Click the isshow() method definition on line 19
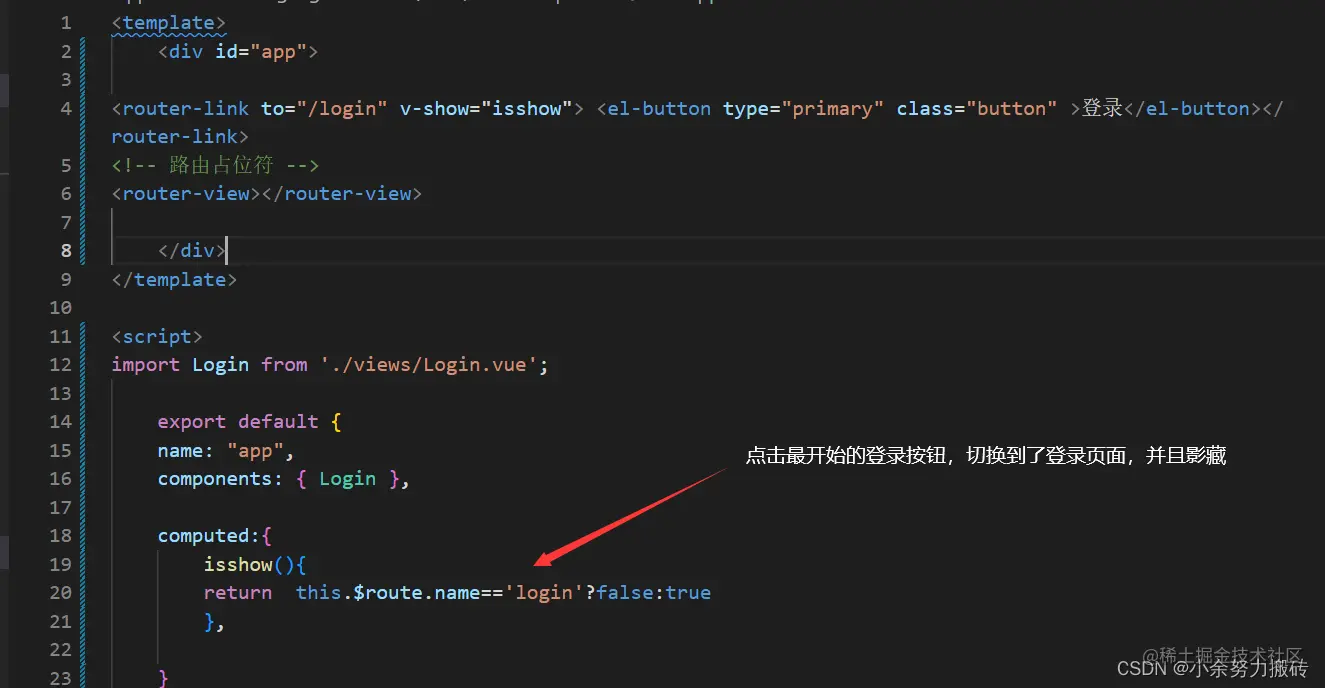Screen dimensions: 1325x688 click(x=249, y=564)
